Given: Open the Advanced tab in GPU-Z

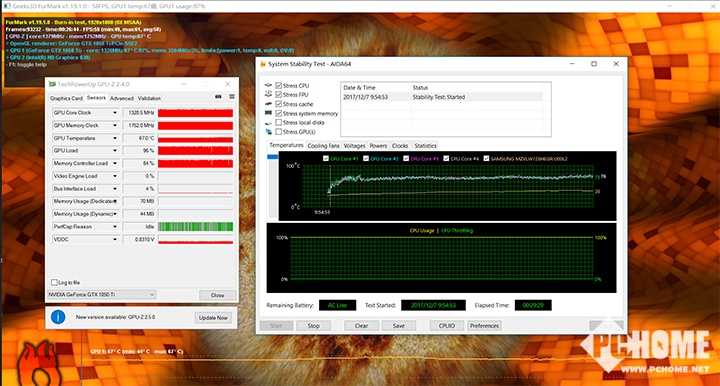Looking at the screenshot, I should [122, 98].
